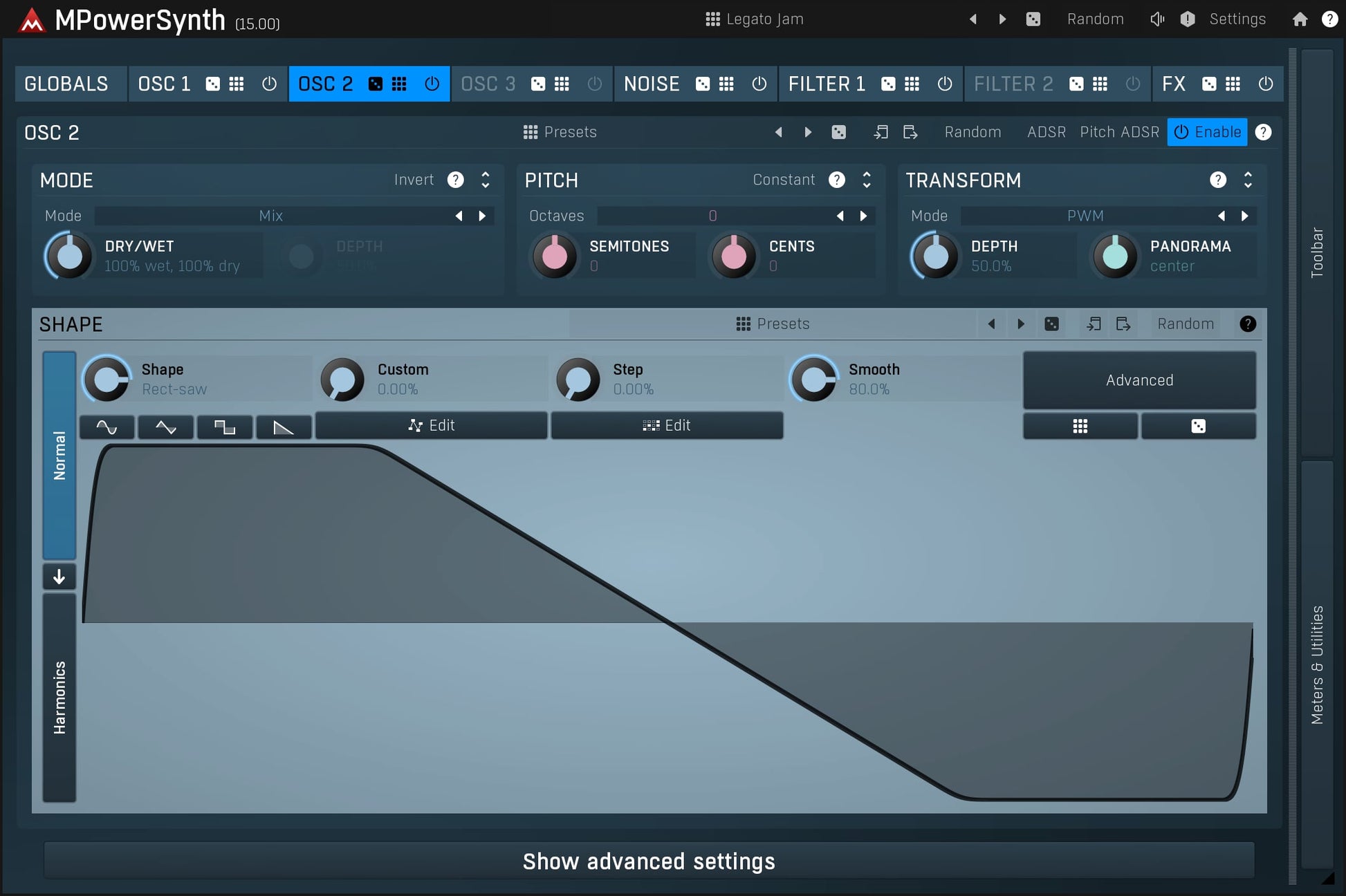Open the Mode Invert selector arrows
Image resolution: width=1346 pixels, height=896 pixels.
[485, 180]
